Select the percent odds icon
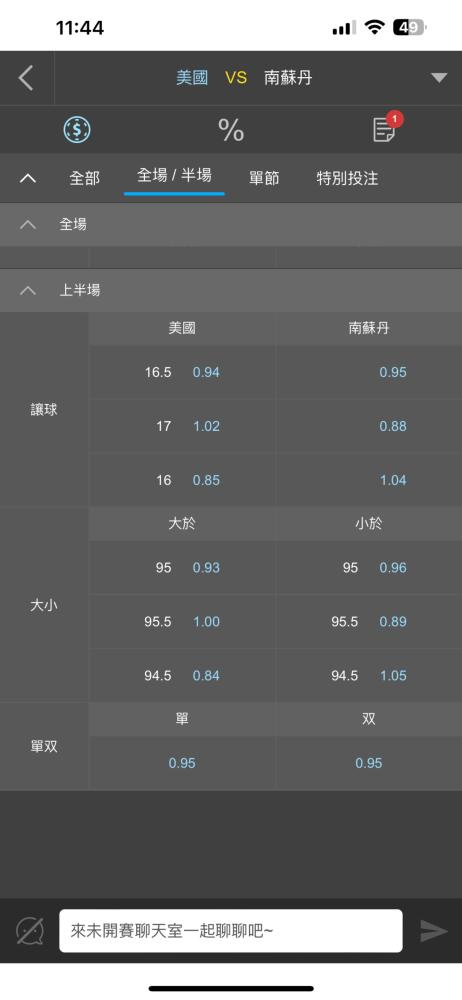This screenshot has width=462, height=1000. point(231,129)
